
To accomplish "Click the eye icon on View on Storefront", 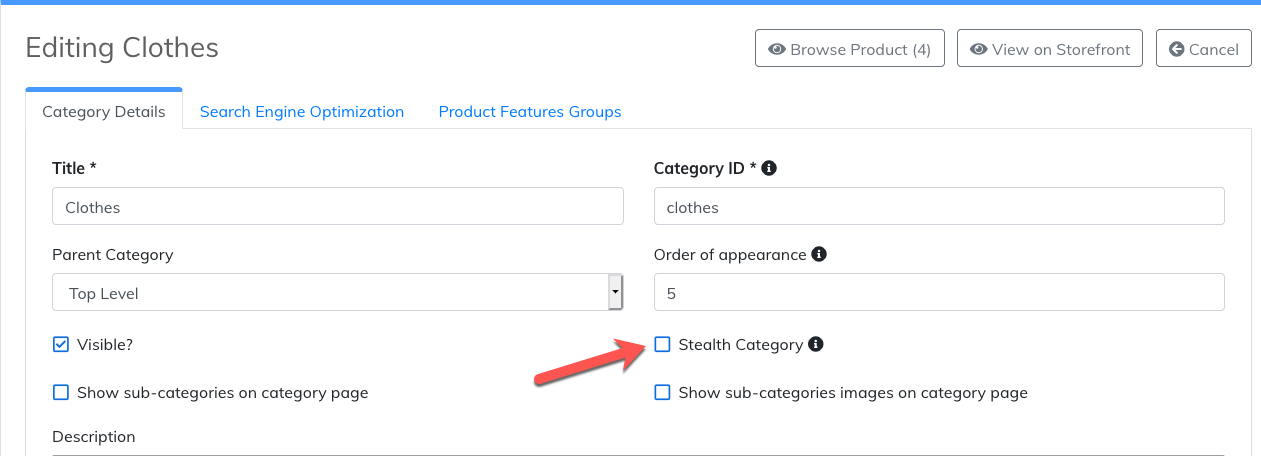I will click(x=979, y=49).
